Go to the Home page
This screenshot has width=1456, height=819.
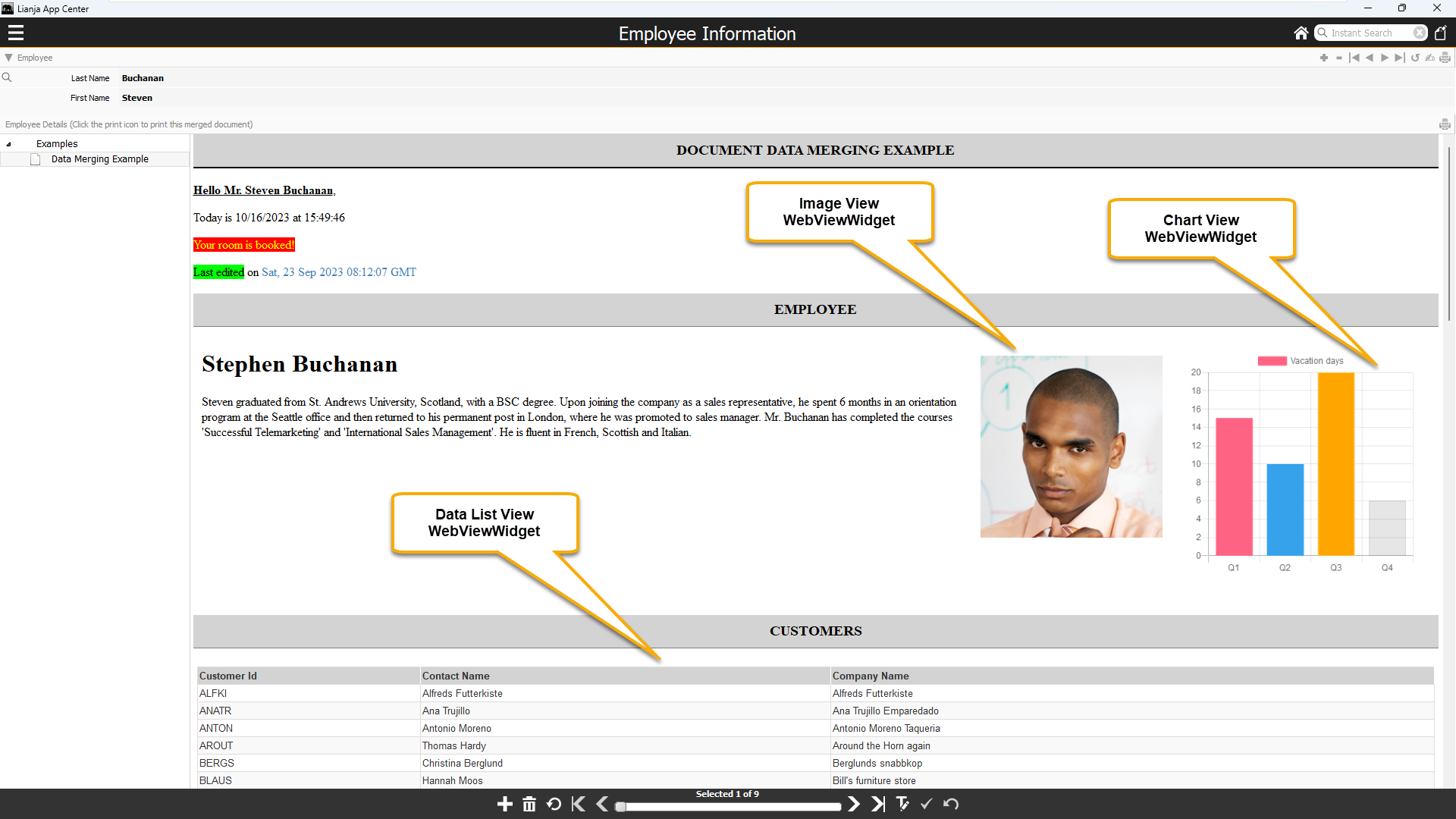click(1301, 33)
